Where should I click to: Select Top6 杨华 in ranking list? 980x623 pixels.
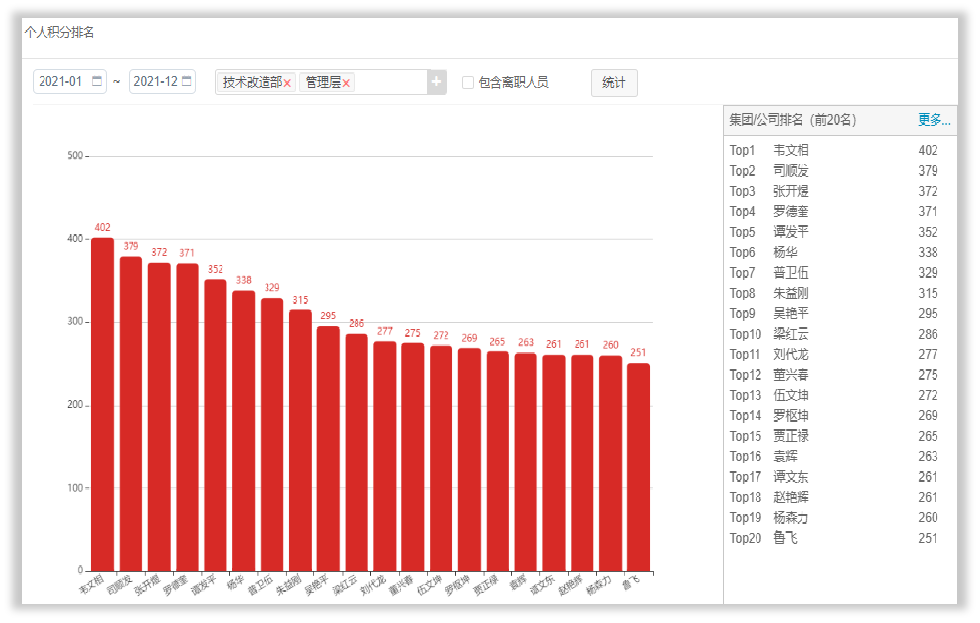click(834, 252)
